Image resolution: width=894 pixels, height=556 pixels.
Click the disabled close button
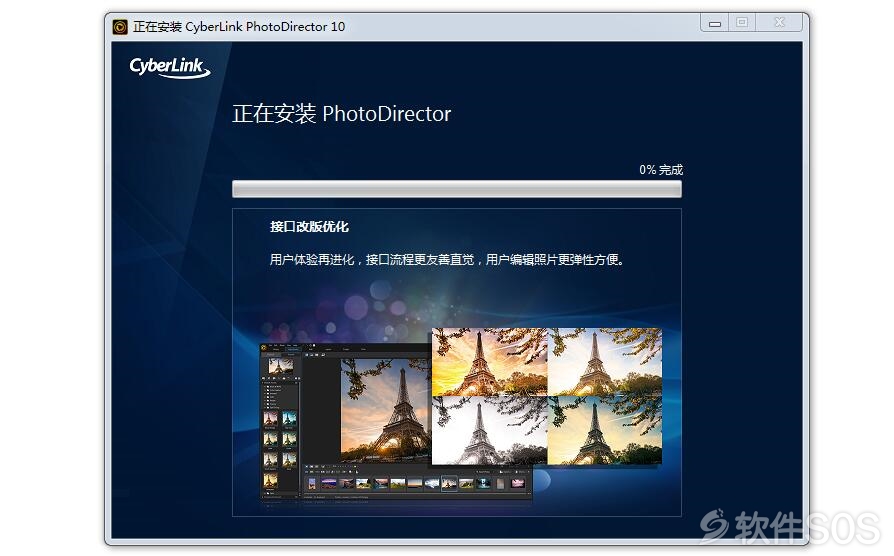[x=779, y=23]
